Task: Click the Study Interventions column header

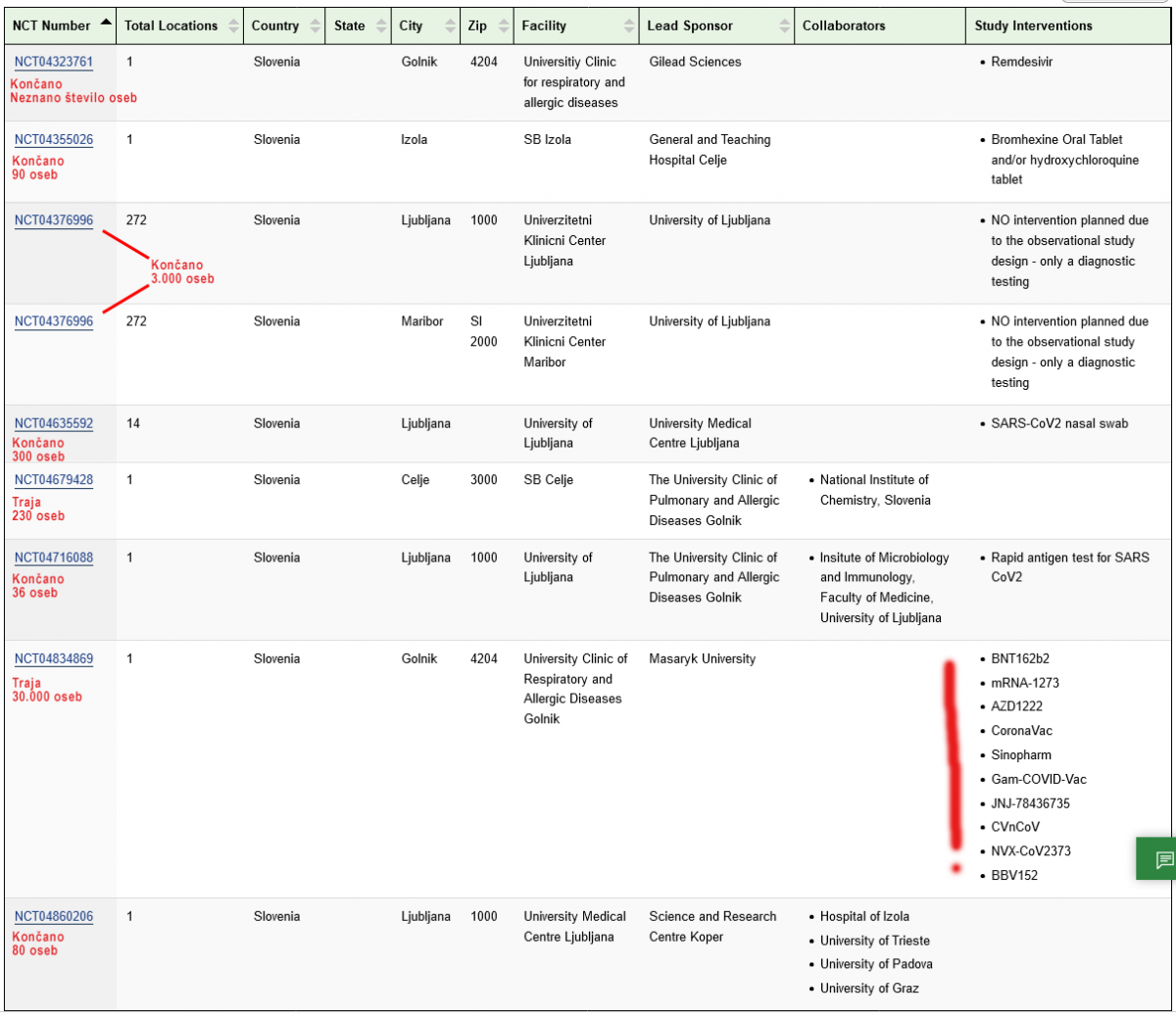Action: click(1033, 26)
